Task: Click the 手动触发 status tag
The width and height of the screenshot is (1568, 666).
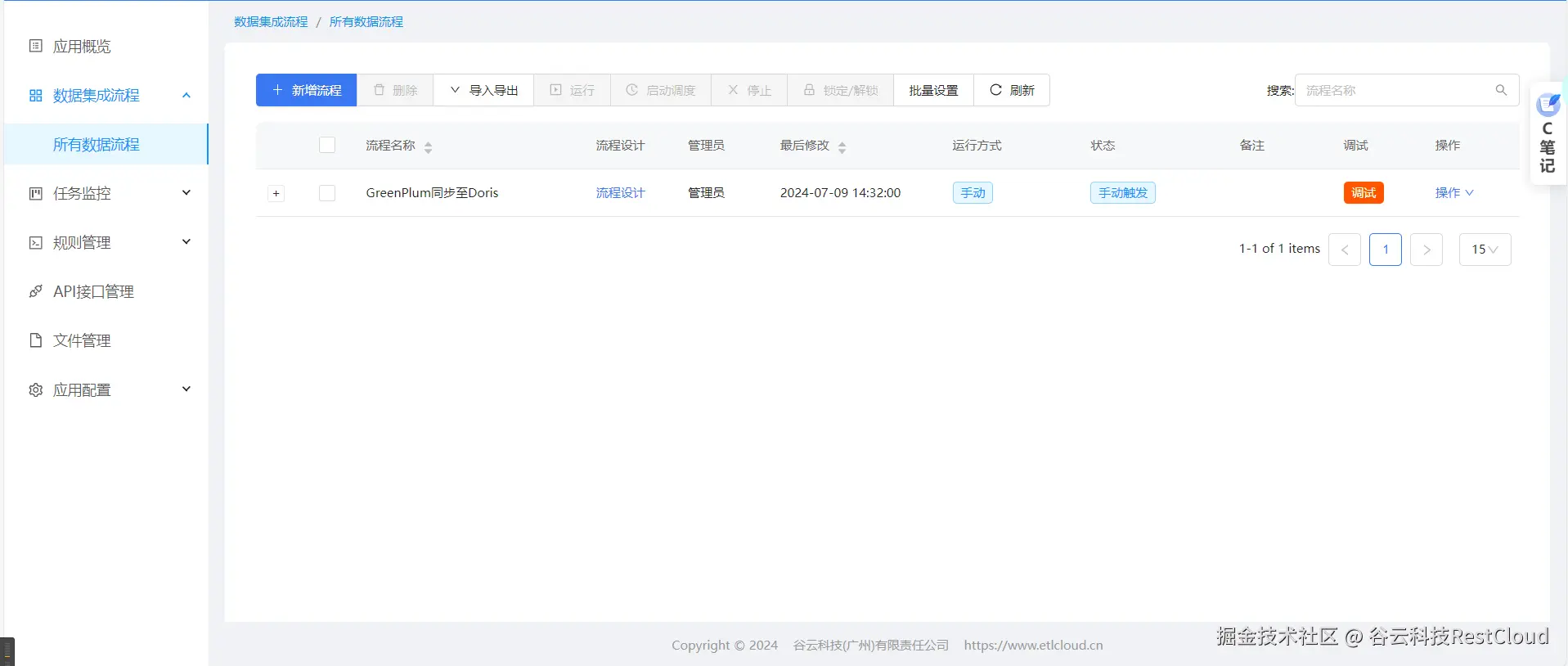Action: [x=1123, y=193]
